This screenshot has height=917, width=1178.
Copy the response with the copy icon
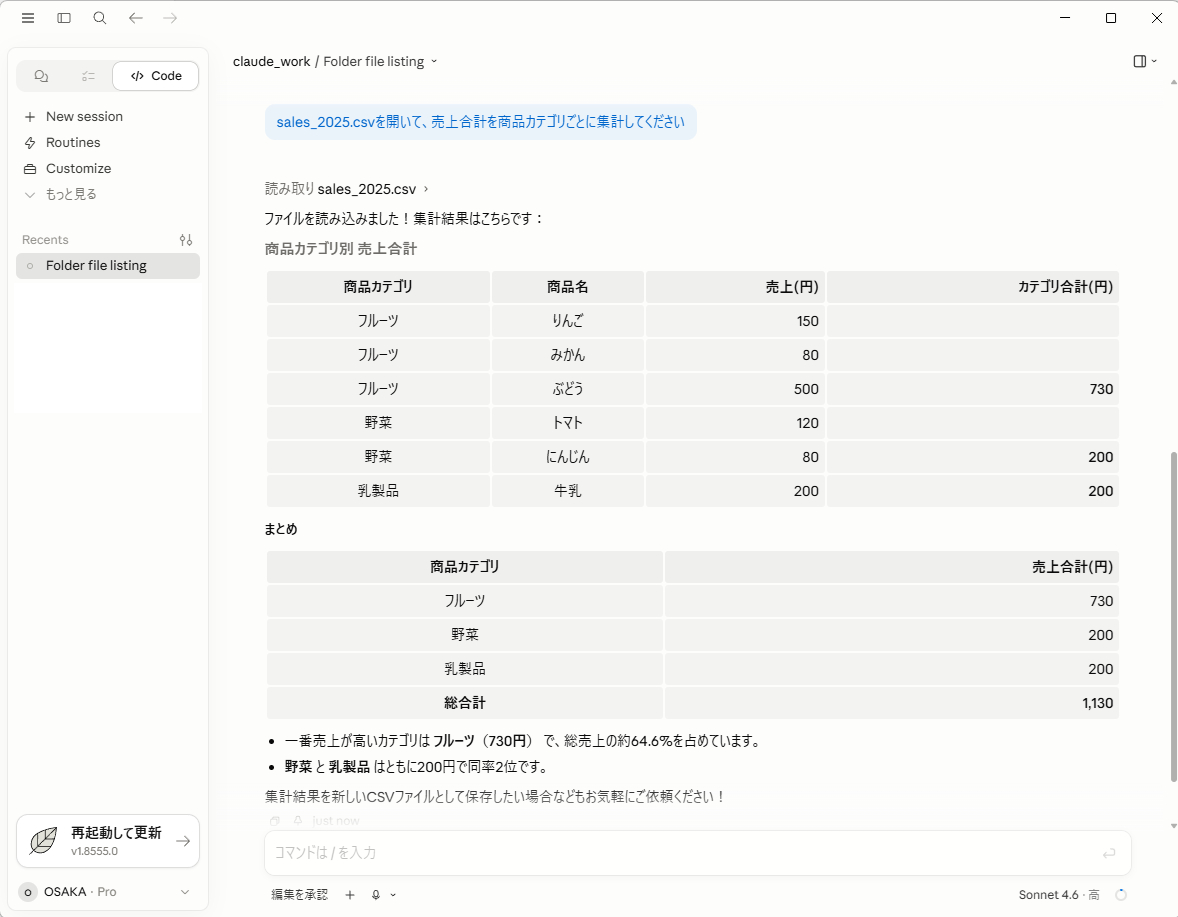click(275, 821)
